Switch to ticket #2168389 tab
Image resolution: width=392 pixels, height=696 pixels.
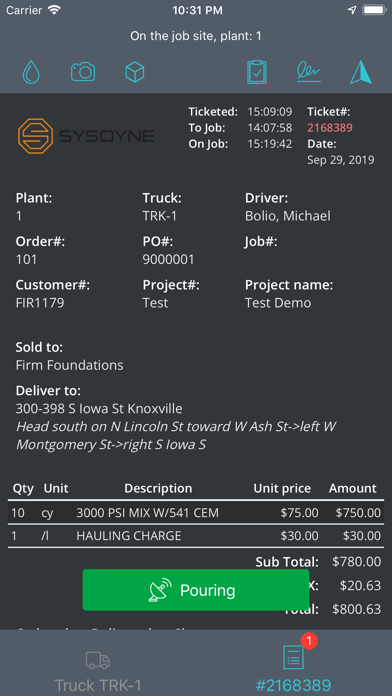click(x=293, y=668)
